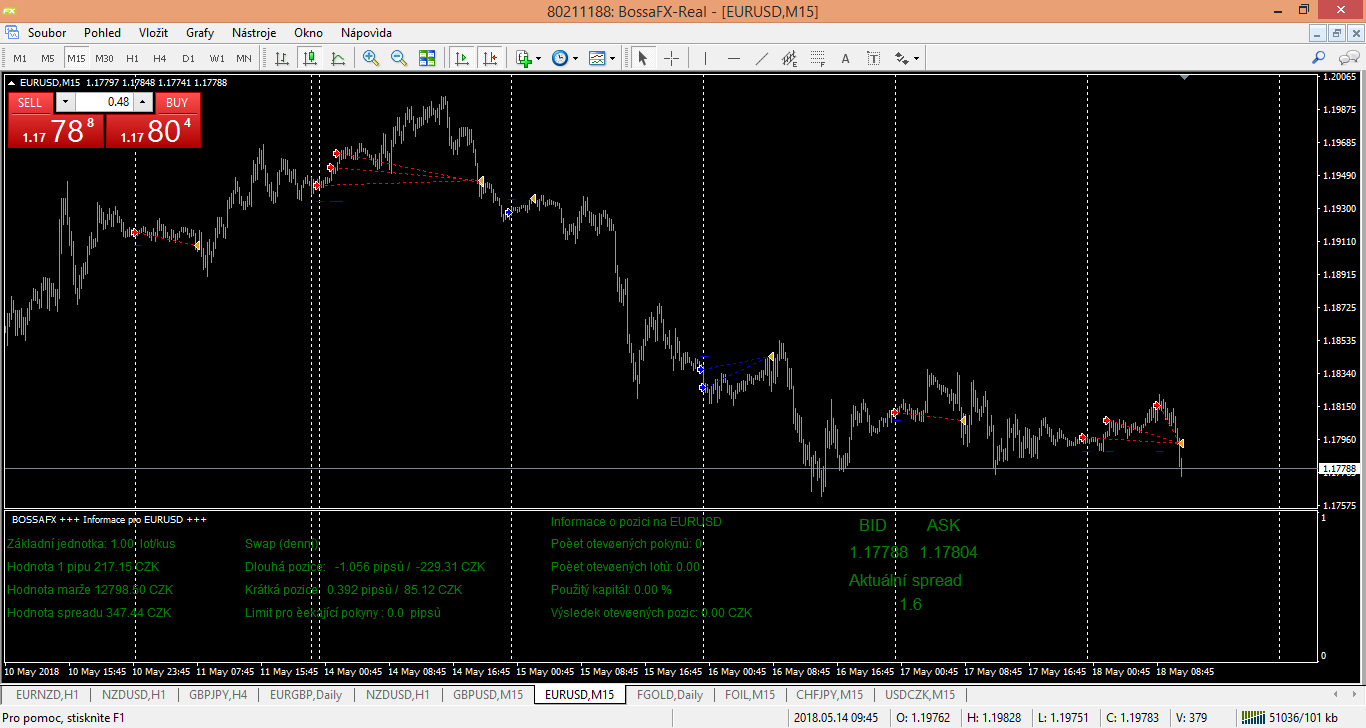Select the candlestick chart icon
The width and height of the screenshot is (1366, 728).
tap(310, 58)
